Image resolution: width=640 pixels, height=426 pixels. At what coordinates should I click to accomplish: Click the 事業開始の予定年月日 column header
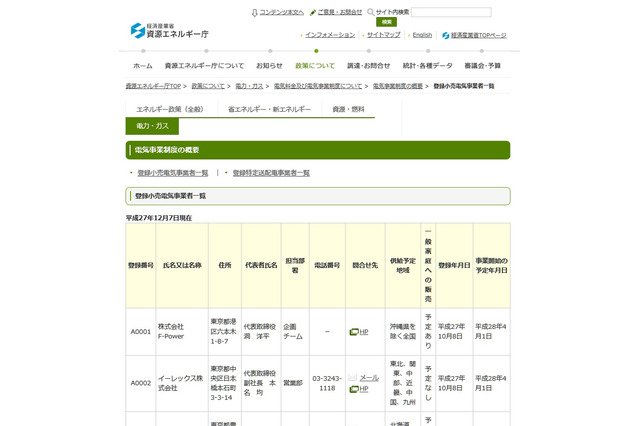pos(491,265)
